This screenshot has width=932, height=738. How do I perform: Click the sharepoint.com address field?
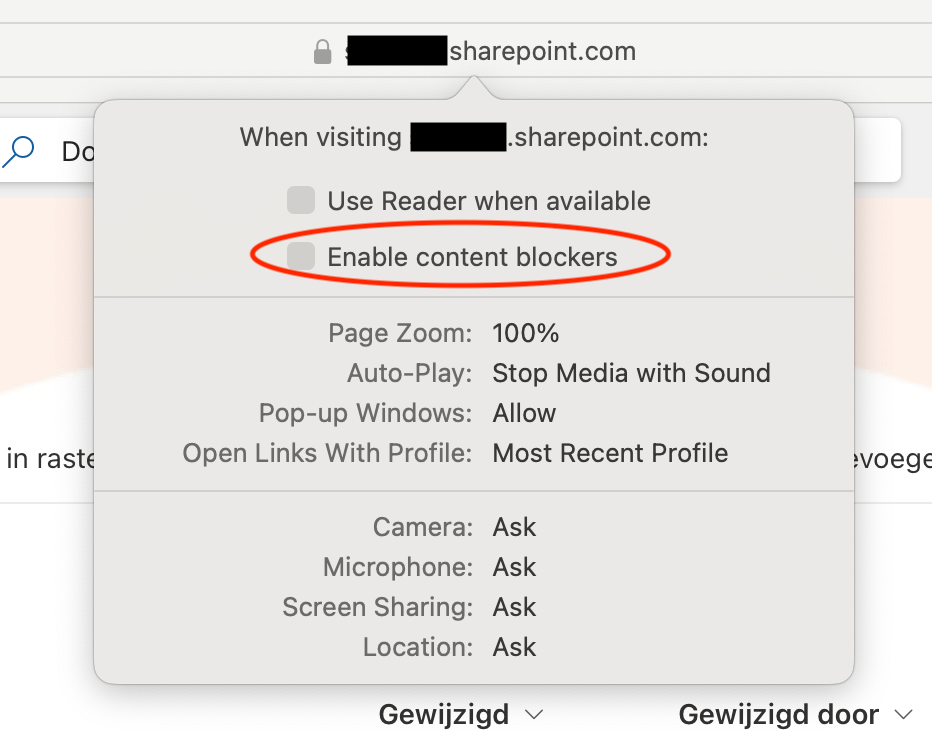click(474, 51)
